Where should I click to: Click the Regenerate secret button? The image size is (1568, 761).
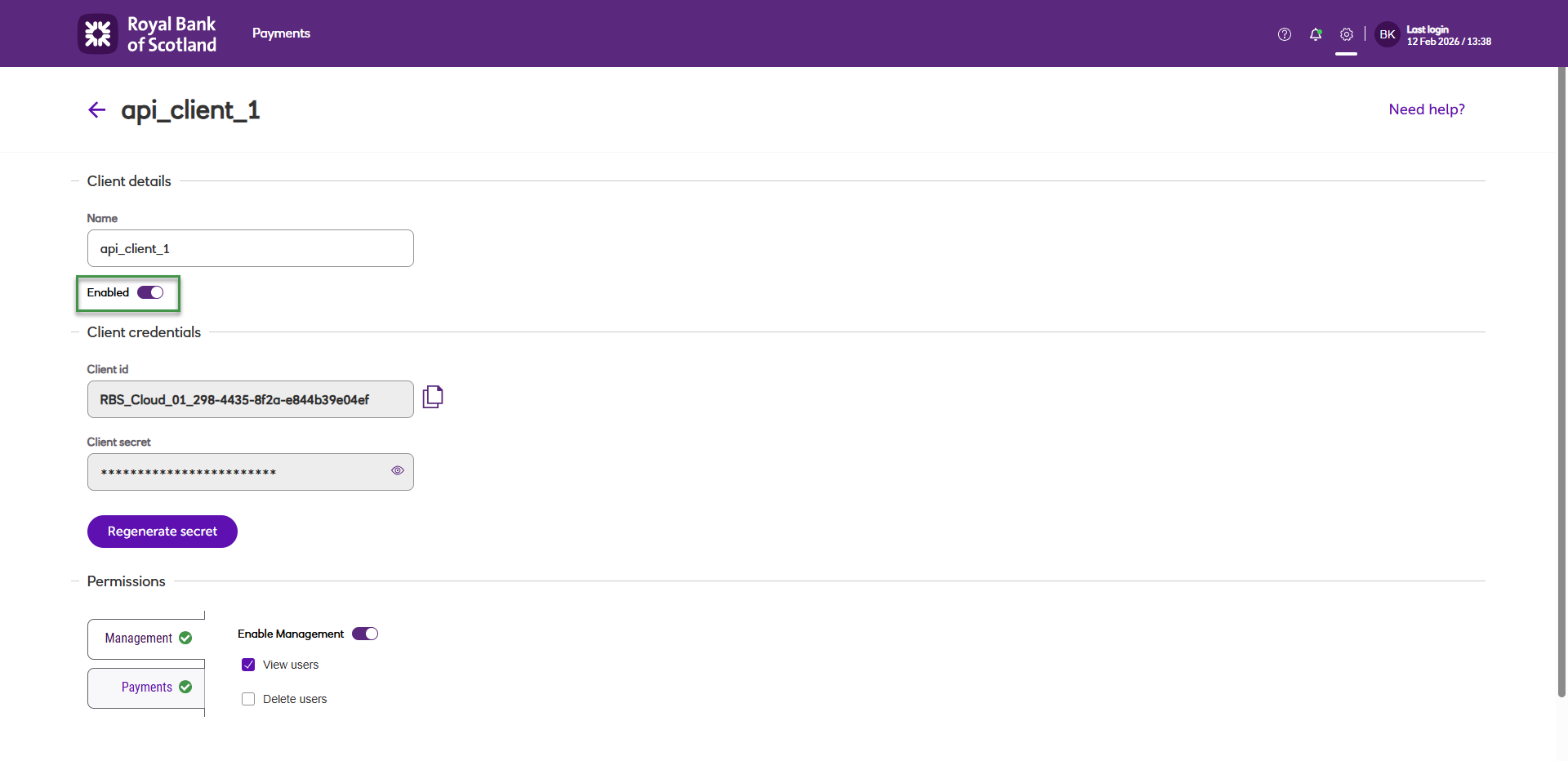[163, 532]
